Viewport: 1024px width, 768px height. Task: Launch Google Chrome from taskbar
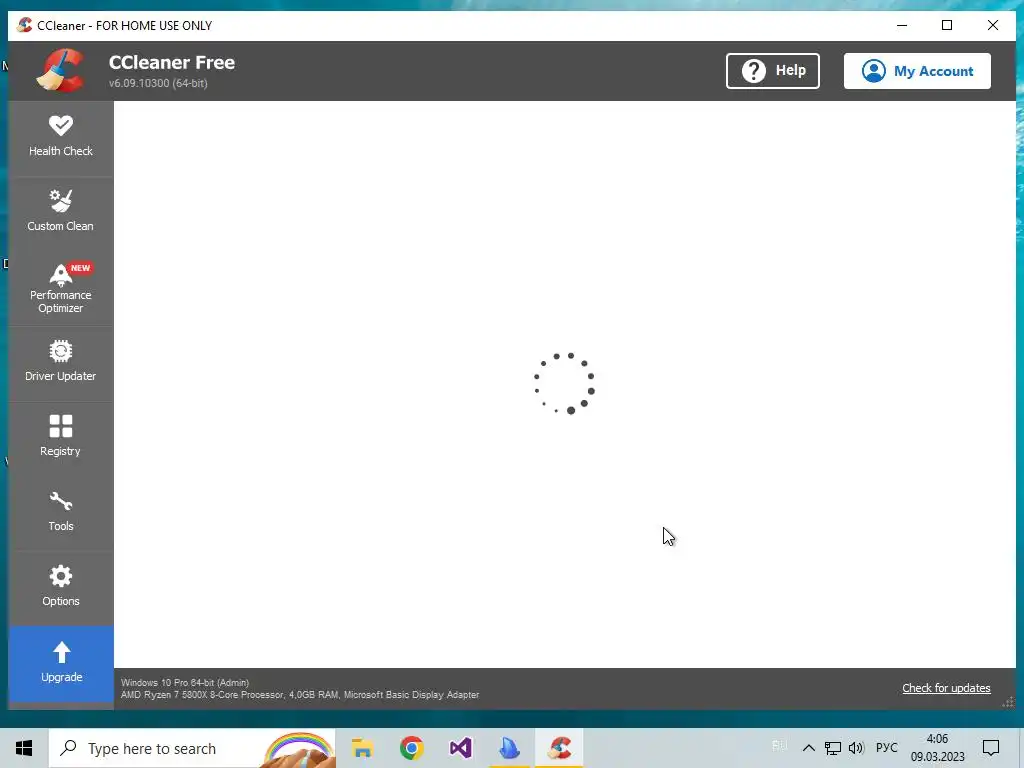coord(411,748)
